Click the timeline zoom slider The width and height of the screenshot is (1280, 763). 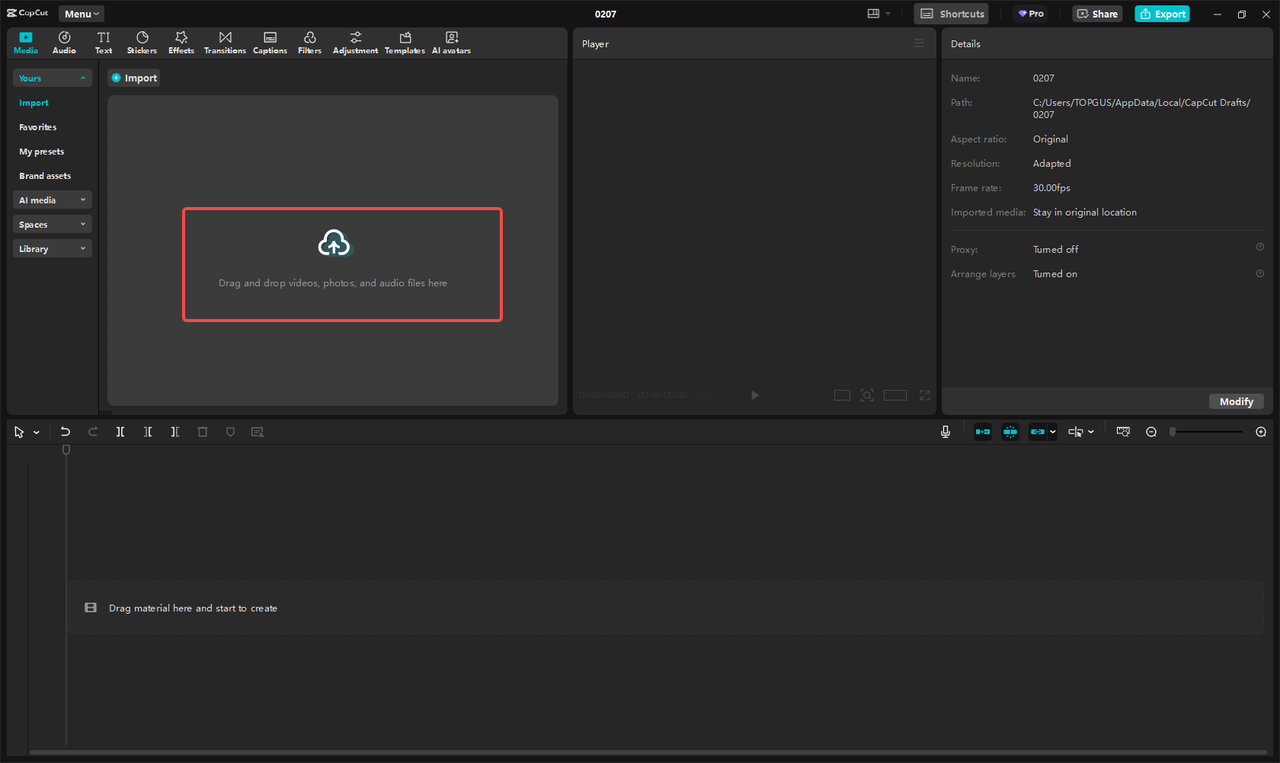point(1206,432)
